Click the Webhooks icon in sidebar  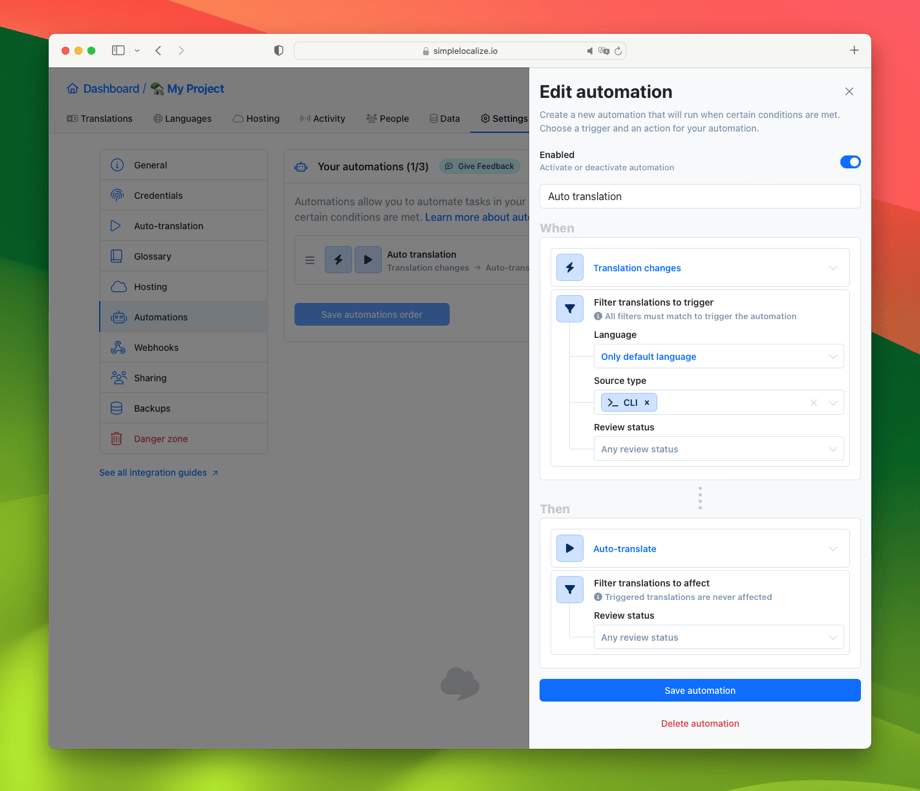tap(118, 347)
